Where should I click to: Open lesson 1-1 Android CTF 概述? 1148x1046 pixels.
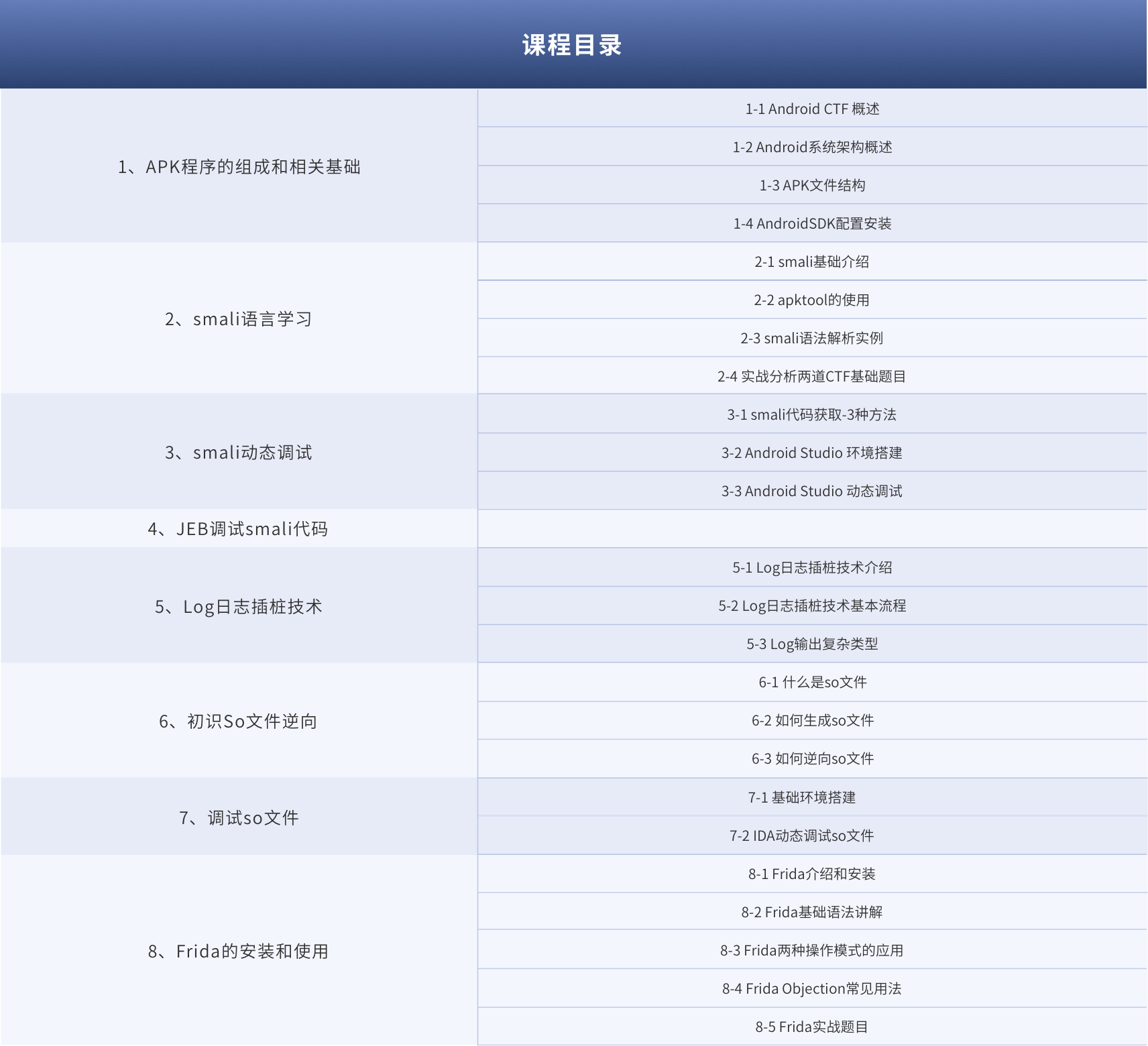(x=812, y=109)
